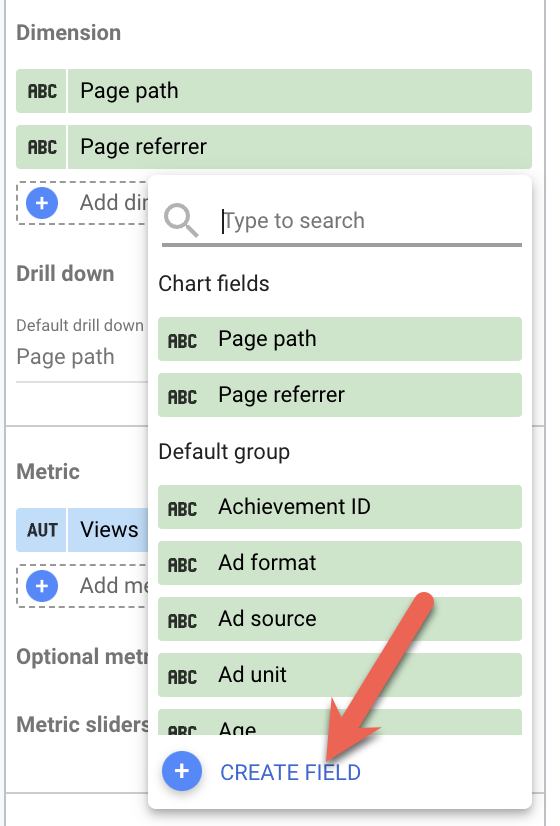Select Page referrer under Chart fields

click(340, 395)
